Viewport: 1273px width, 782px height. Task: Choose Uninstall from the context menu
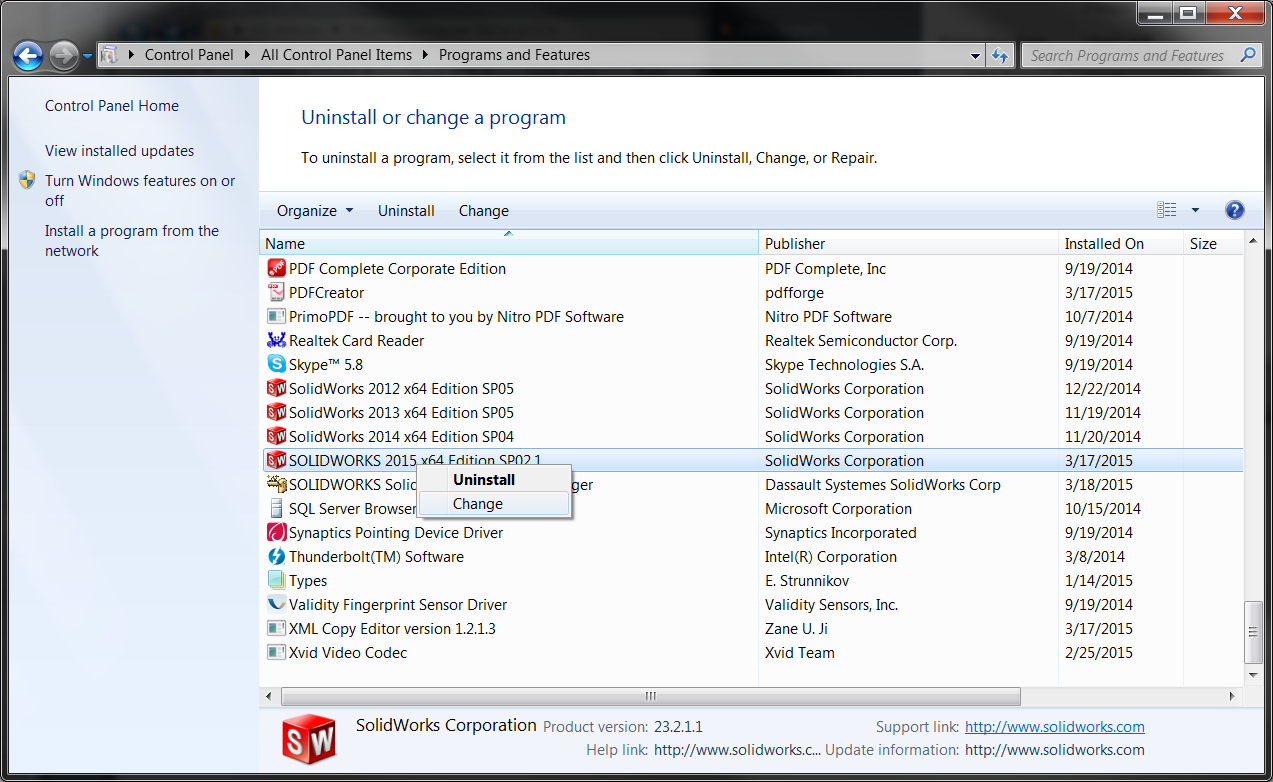click(x=484, y=479)
